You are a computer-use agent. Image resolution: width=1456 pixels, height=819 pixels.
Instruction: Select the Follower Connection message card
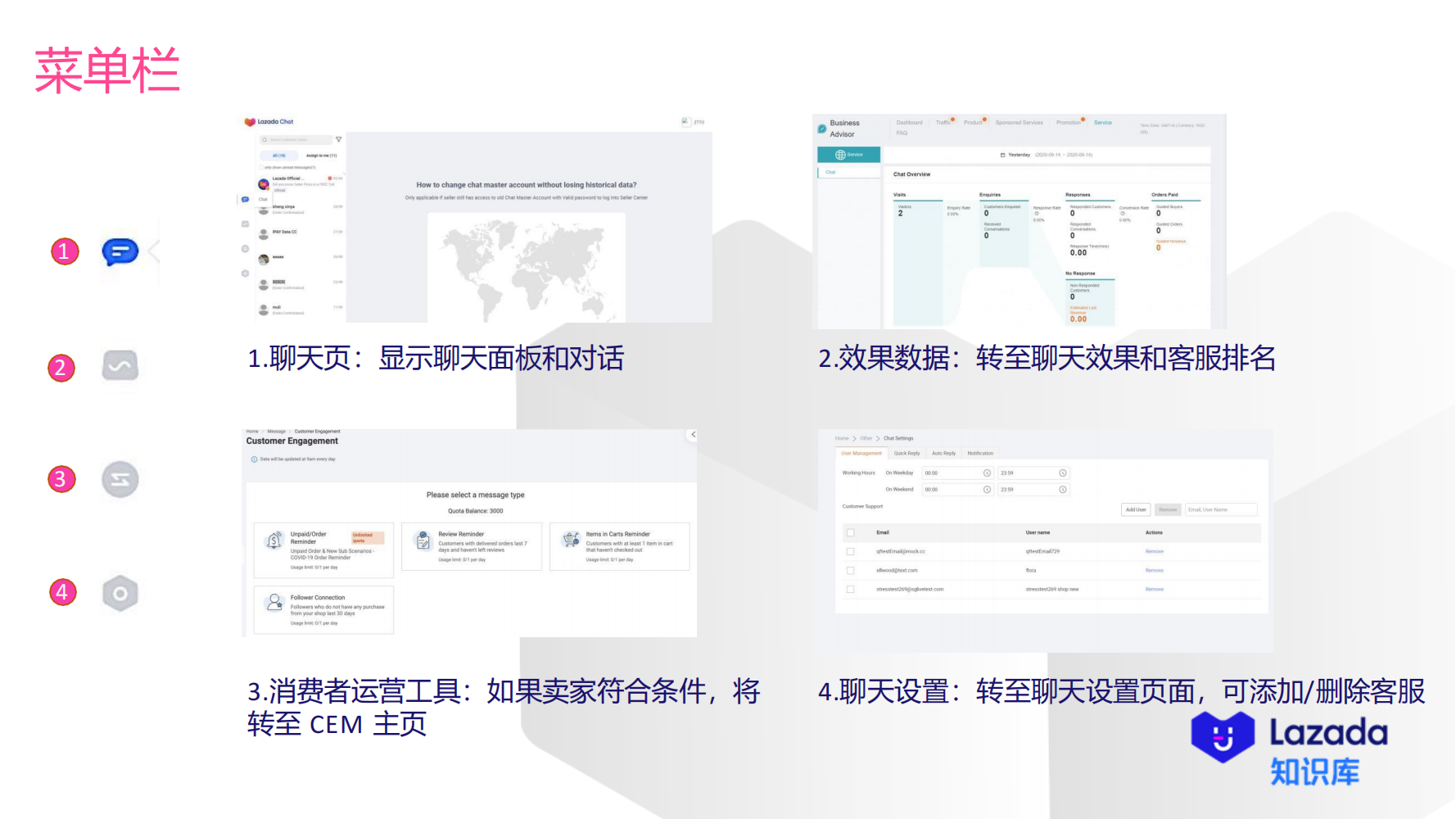point(323,609)
